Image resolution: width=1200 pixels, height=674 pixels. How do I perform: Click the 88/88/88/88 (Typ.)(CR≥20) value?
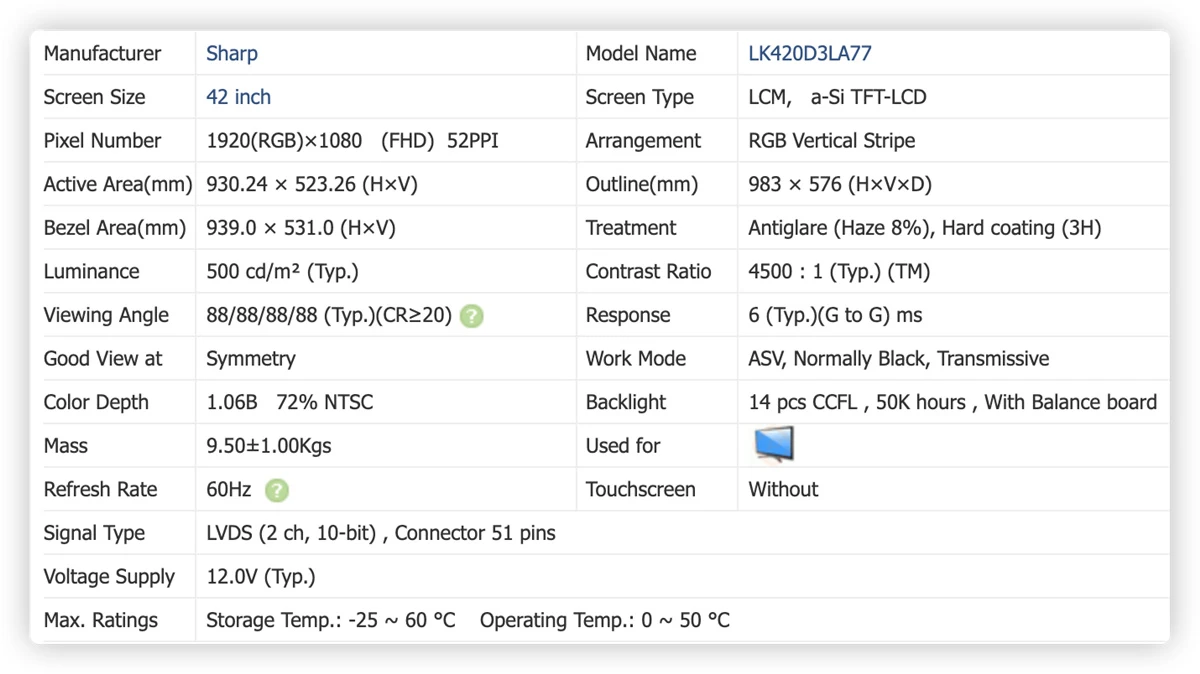tap(329, 315)
